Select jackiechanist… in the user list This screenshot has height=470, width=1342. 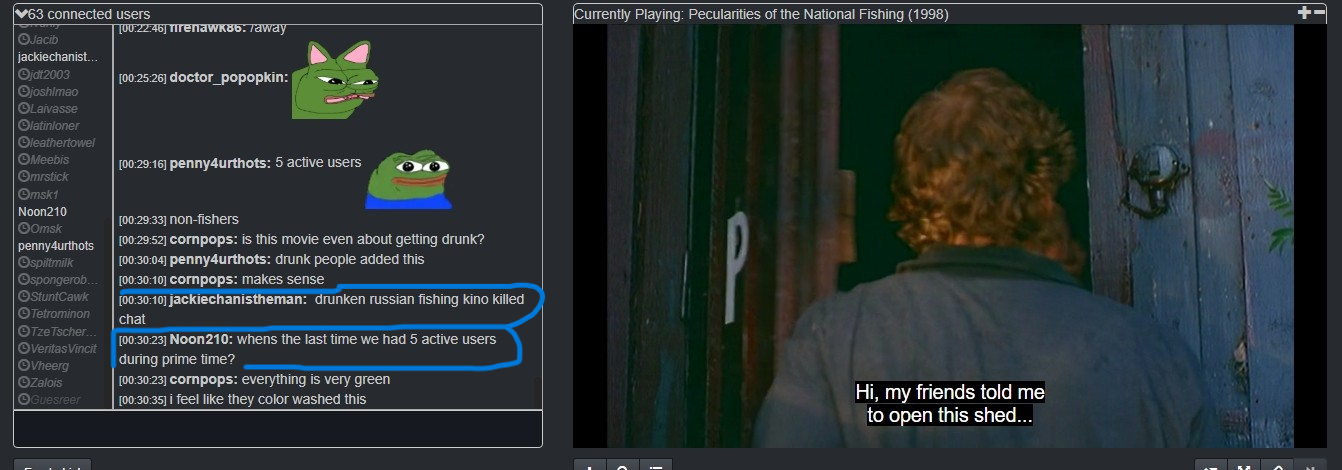[x=58, y=57]
